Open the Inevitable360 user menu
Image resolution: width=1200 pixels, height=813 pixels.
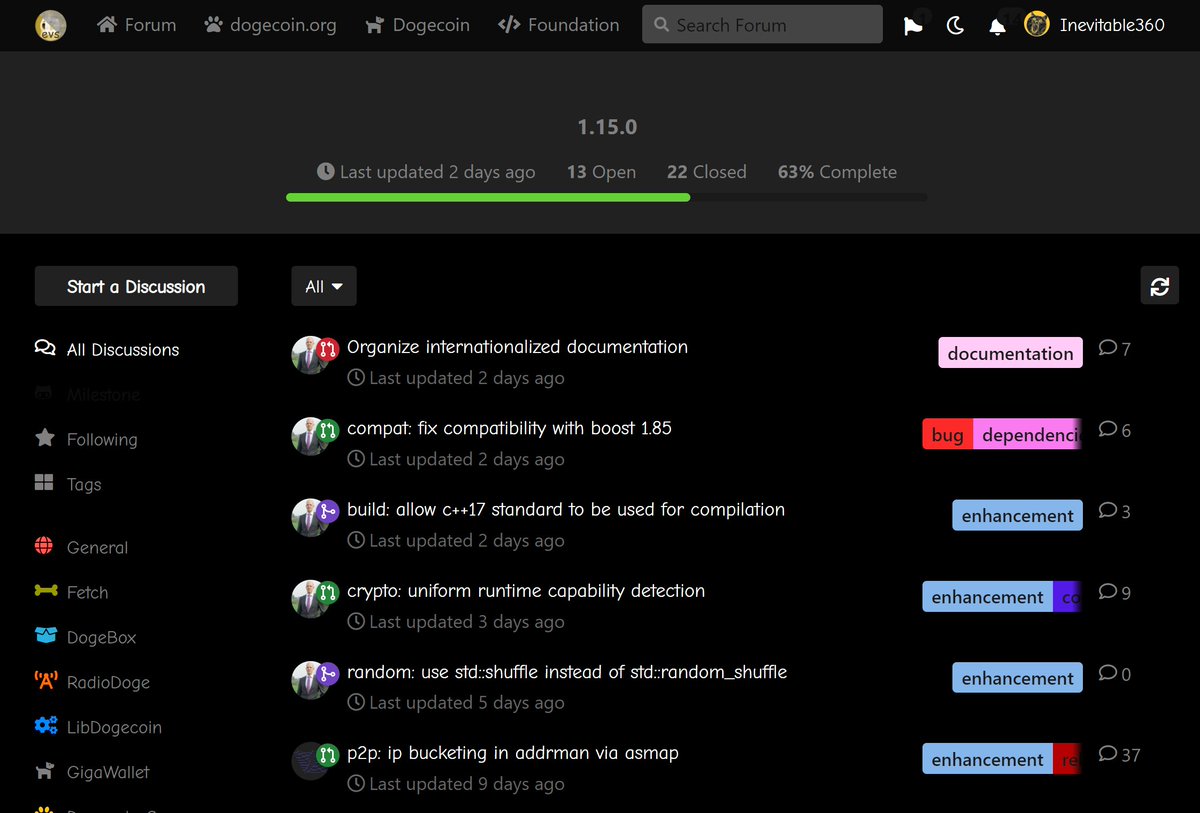(x=1094, y=25)
